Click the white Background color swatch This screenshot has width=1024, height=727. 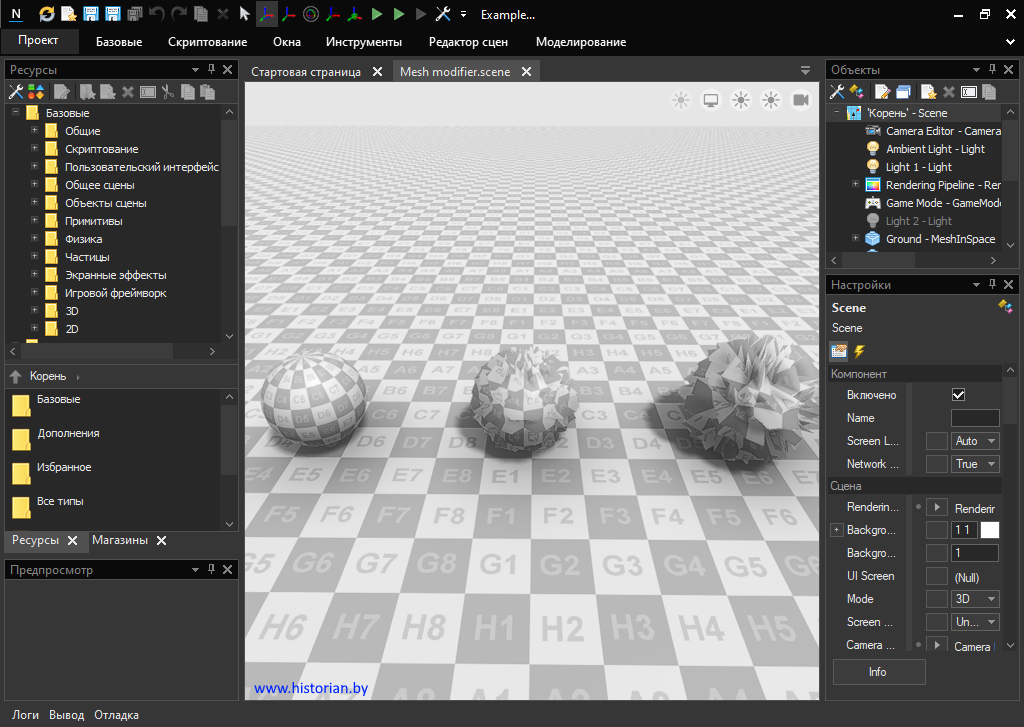point(989,530)
